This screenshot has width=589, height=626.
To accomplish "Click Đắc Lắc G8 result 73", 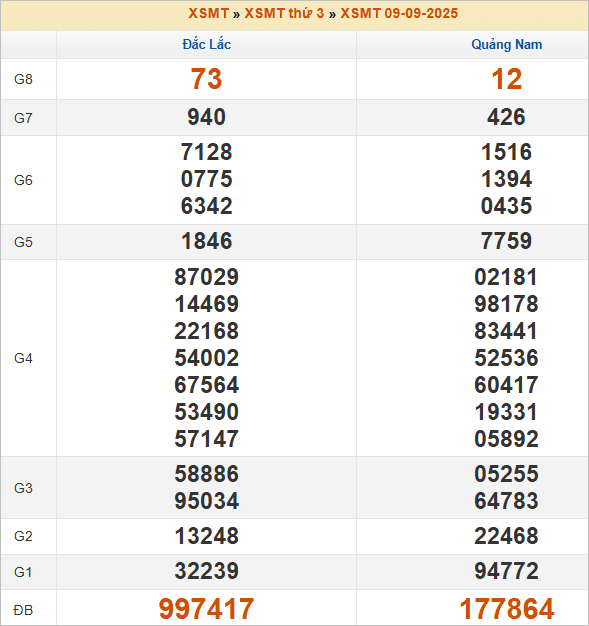I will click(206, 79).
